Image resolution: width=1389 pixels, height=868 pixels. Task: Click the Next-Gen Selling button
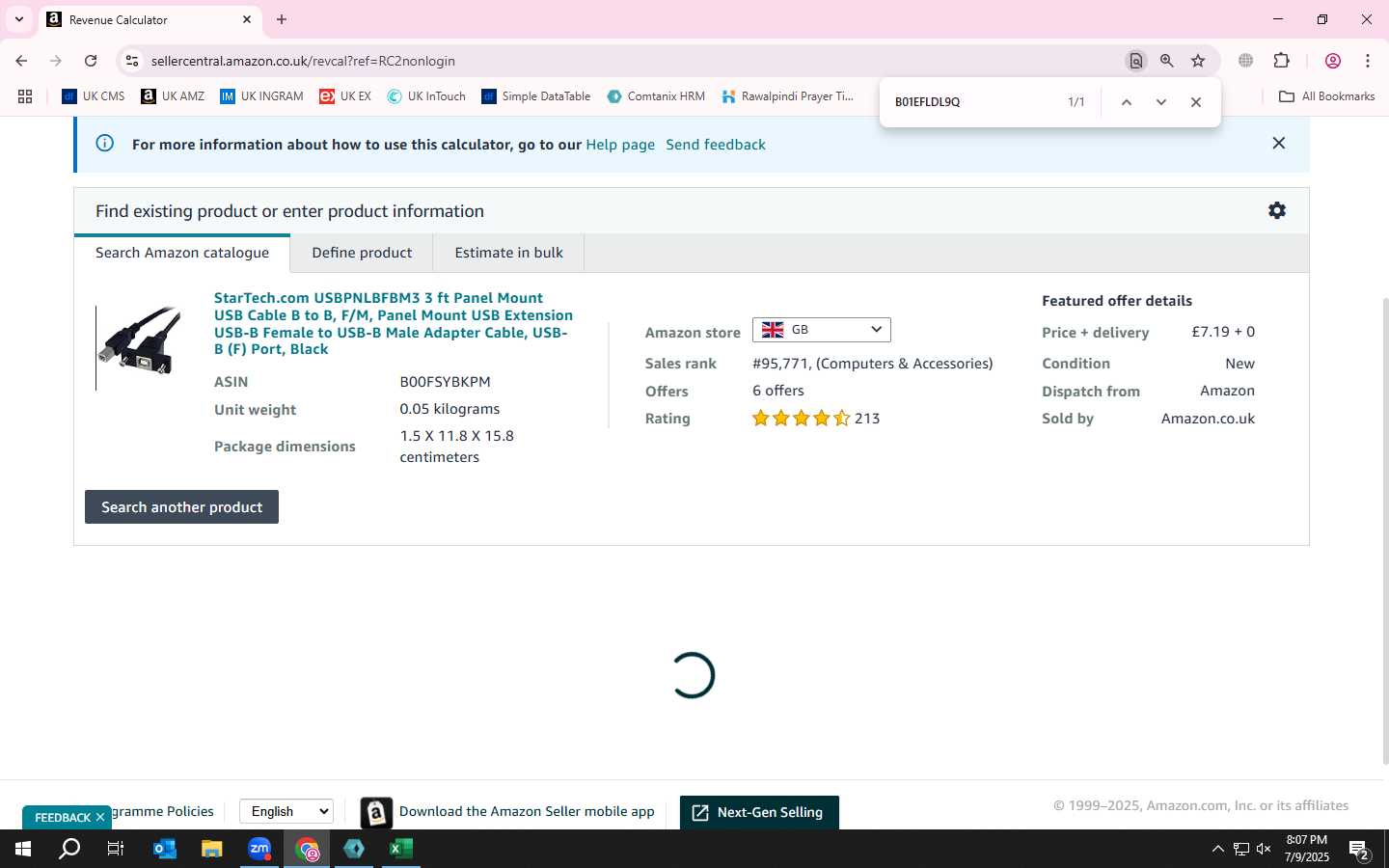tap(759, 812)
